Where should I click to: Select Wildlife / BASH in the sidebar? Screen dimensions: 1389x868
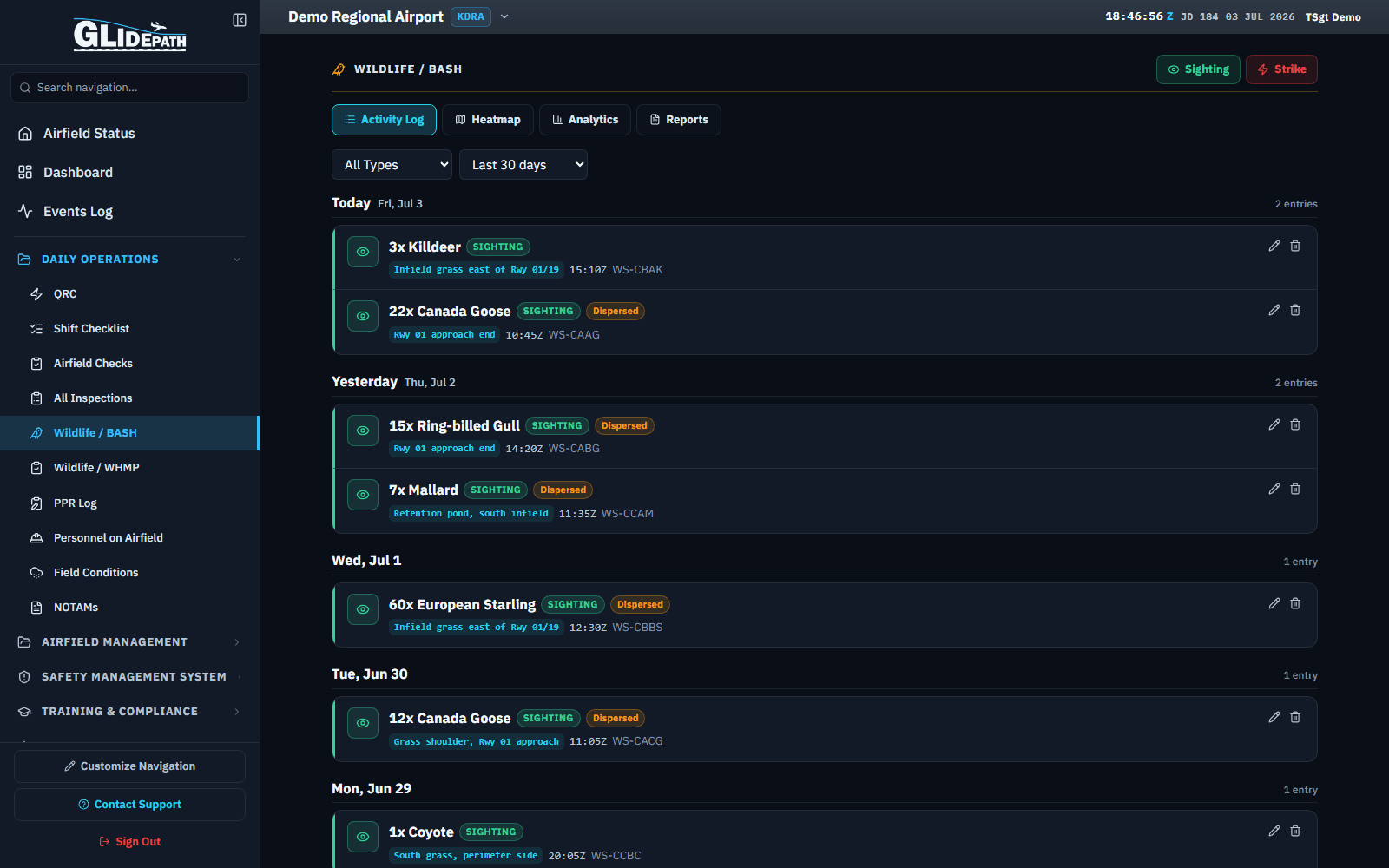click(129, 433)
